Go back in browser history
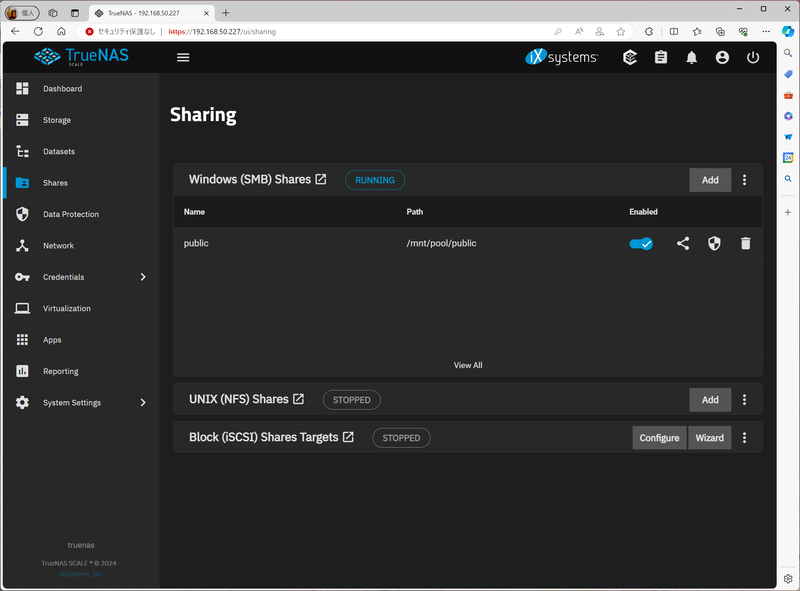The image size is (800, 591). (15, 32)
